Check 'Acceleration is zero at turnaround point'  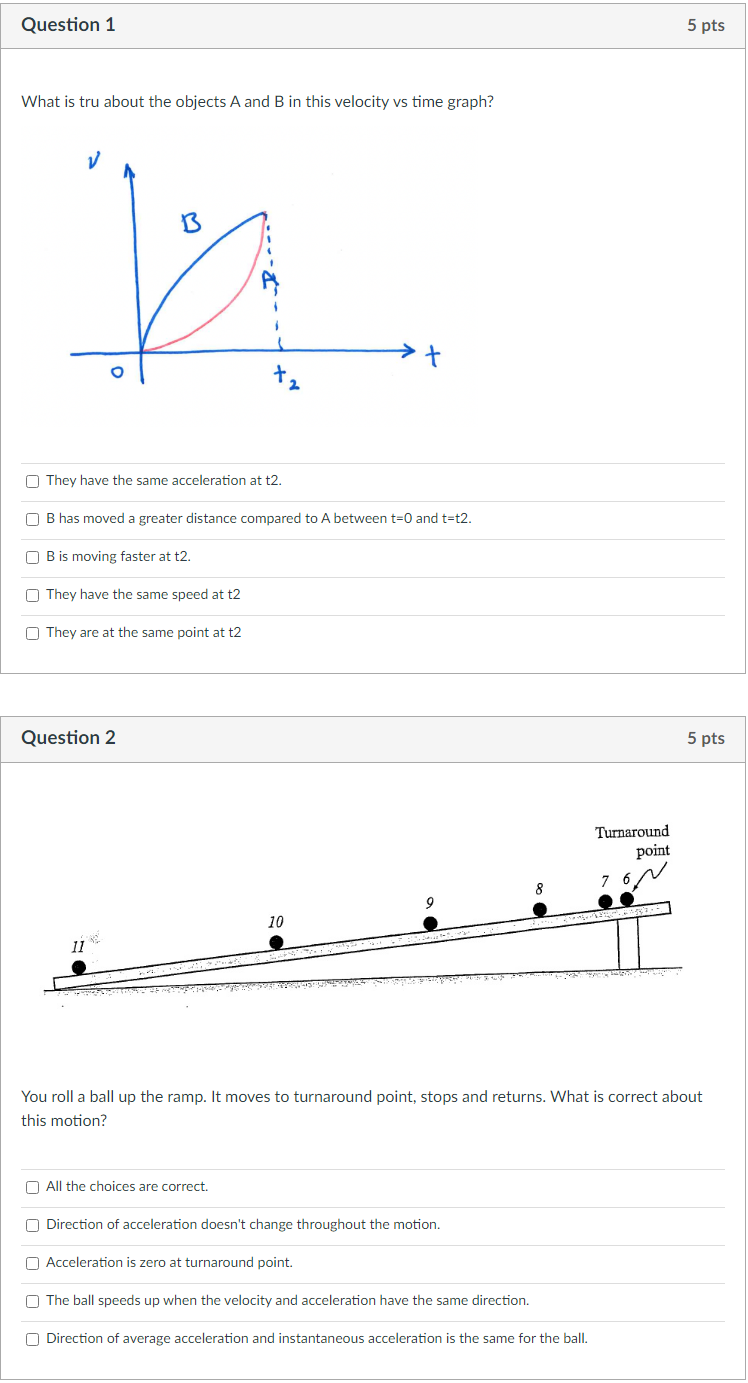pos(32,1263)
